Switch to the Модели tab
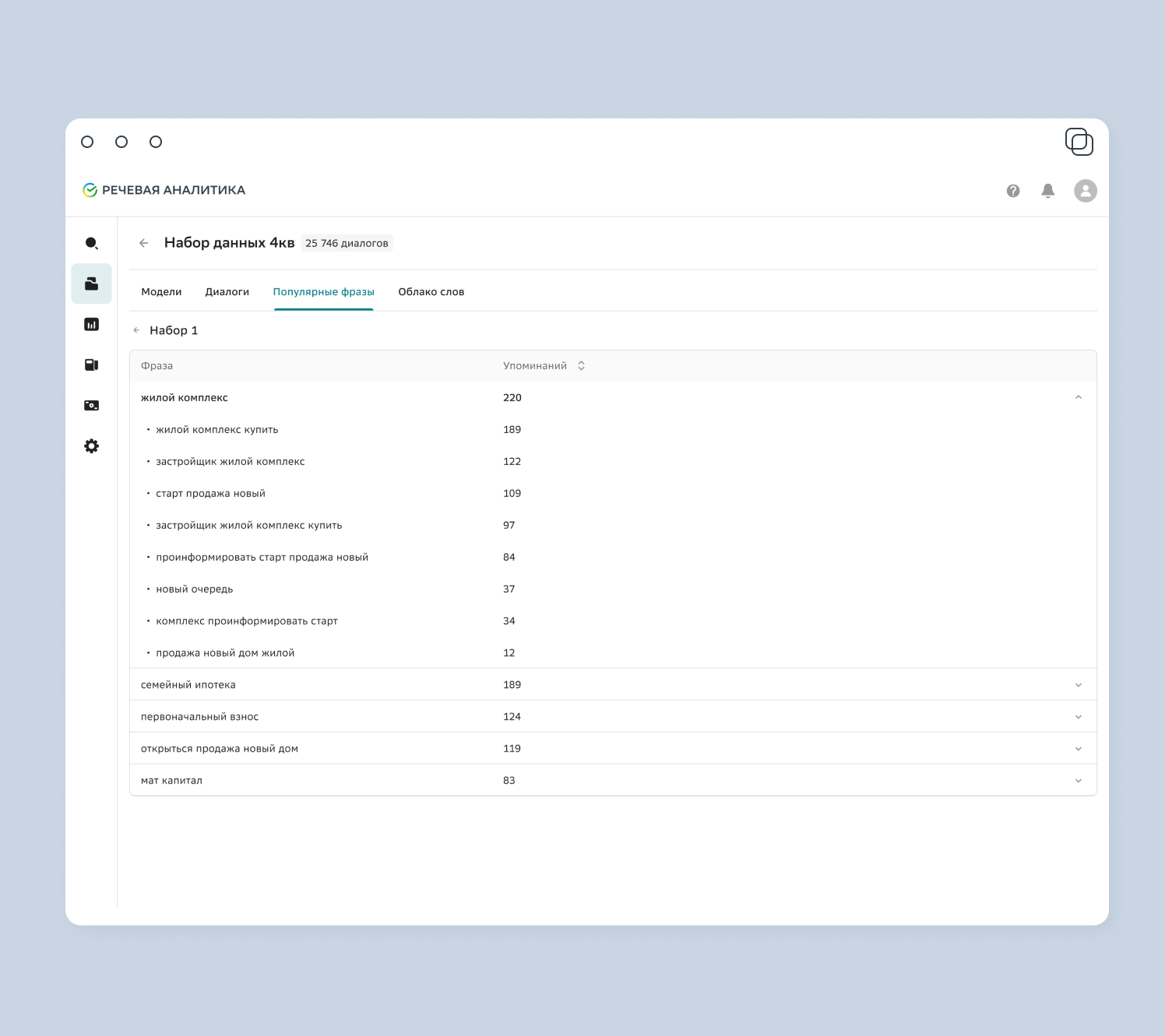Viewport: 1165px width, 1036px height. click(x=161, y=292)
